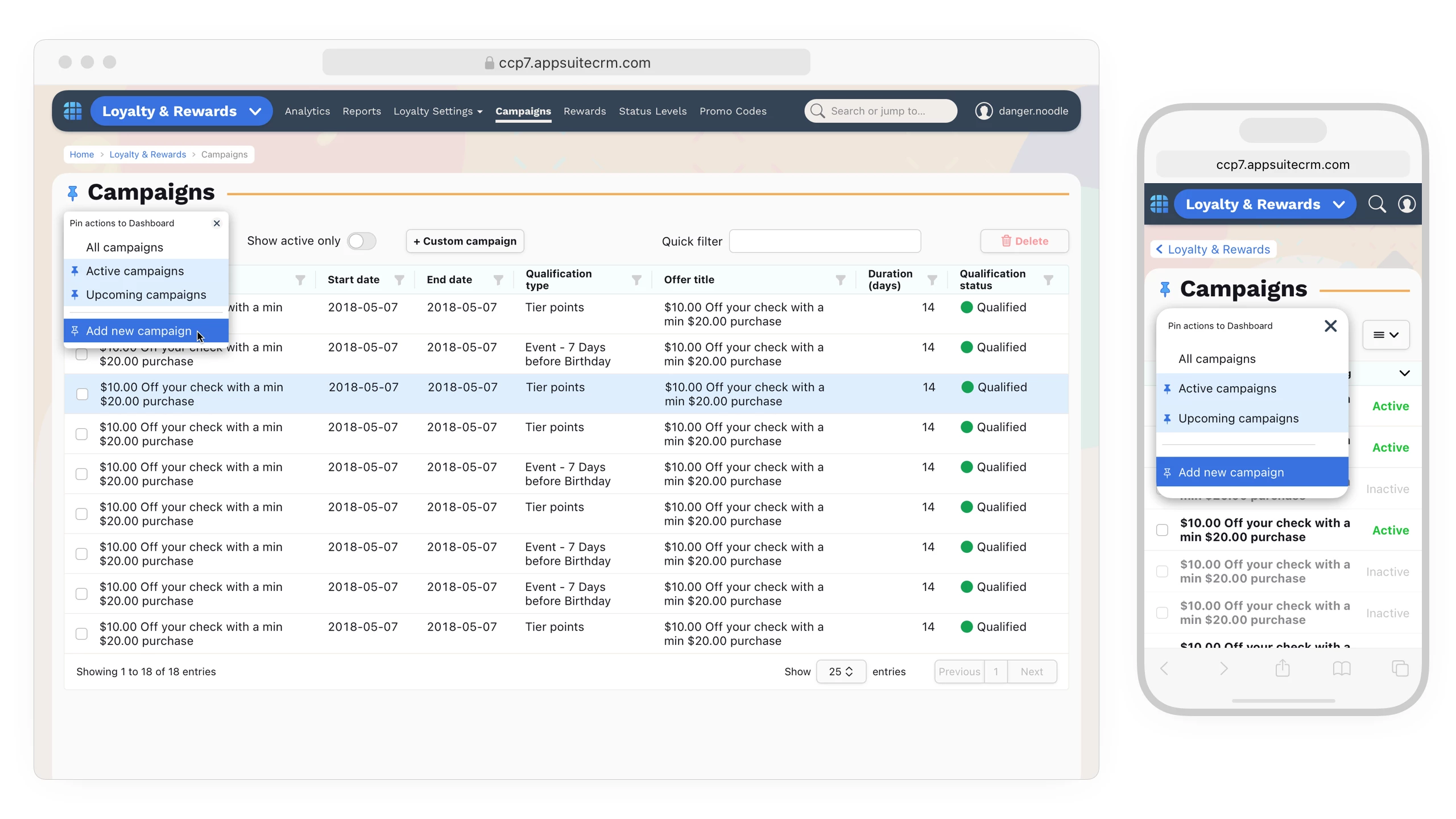Check the highlighted desktop table row checkbox
This screenshot has height=819, width=1456.
82,394
